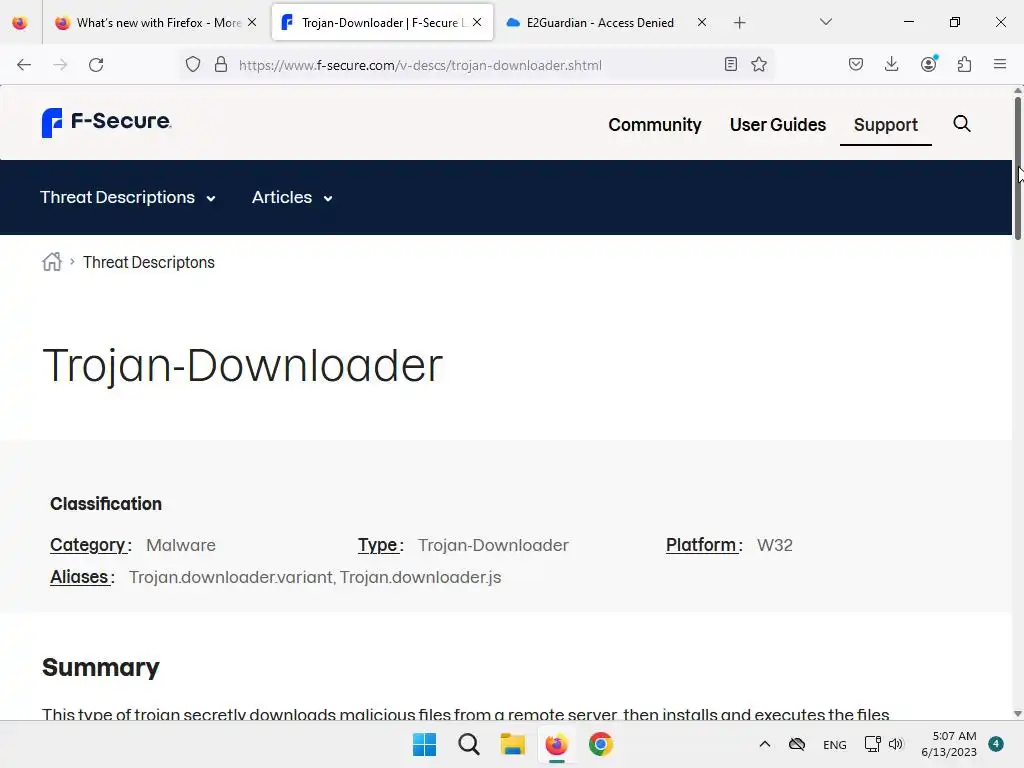Click the Malware category value
Image resolution: width=1024 pixels, height=768 pixels.
point(181,545)
